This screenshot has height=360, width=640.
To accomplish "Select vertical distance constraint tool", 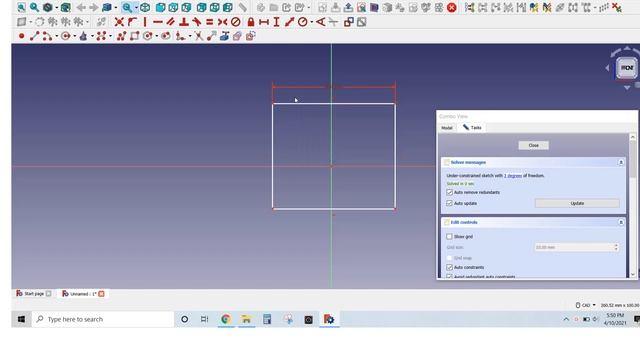I will pyautogui.click(x=277, y=22).
